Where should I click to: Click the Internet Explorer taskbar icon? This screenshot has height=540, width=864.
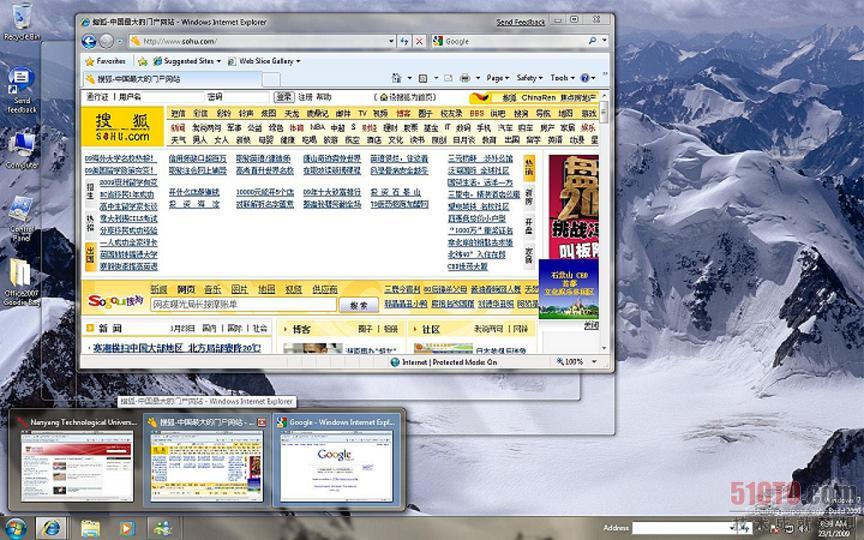click(51, 528)
